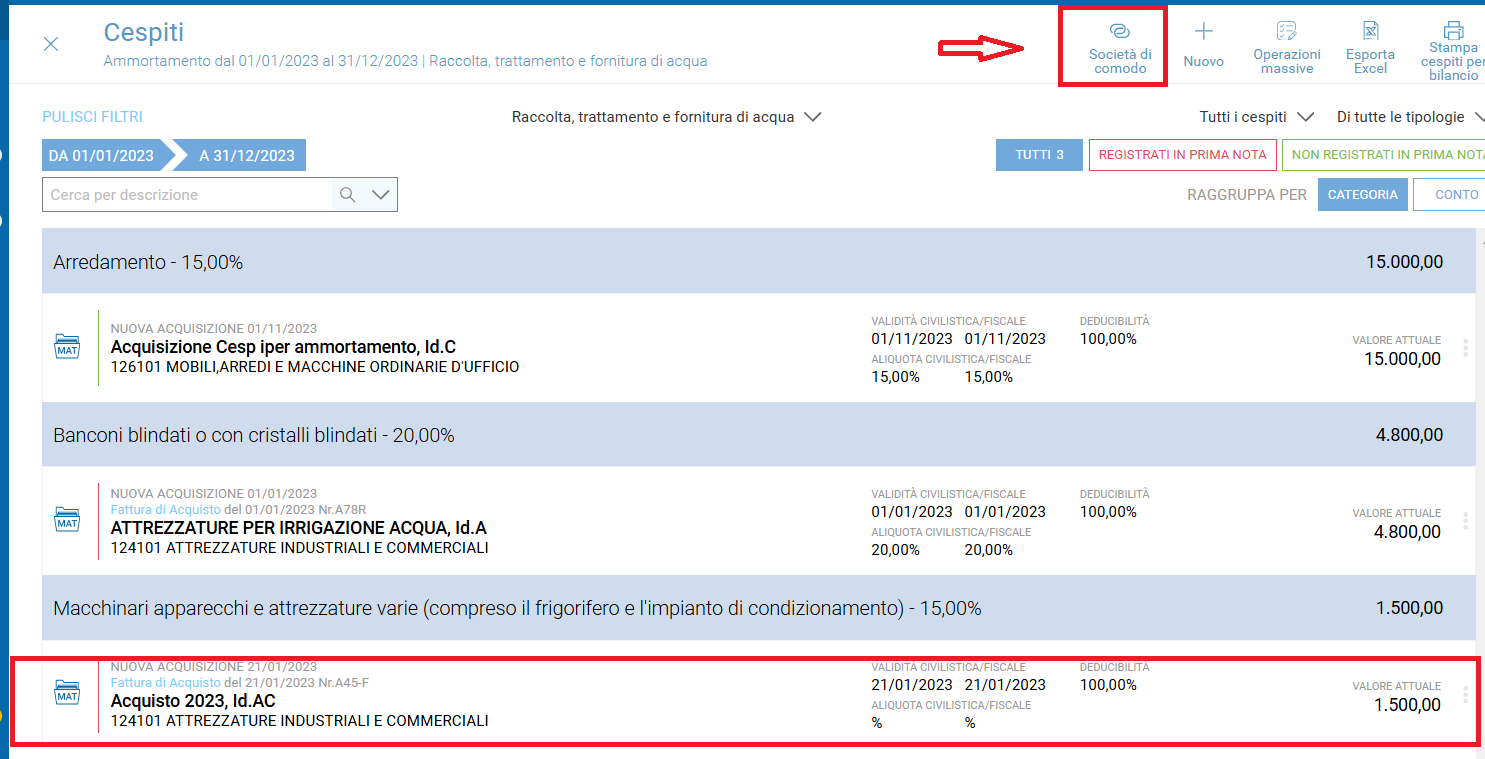Open the Tutti i cespiti dropdown
This screenshot has width=1485, height=759.
[x=1256, y=117]
